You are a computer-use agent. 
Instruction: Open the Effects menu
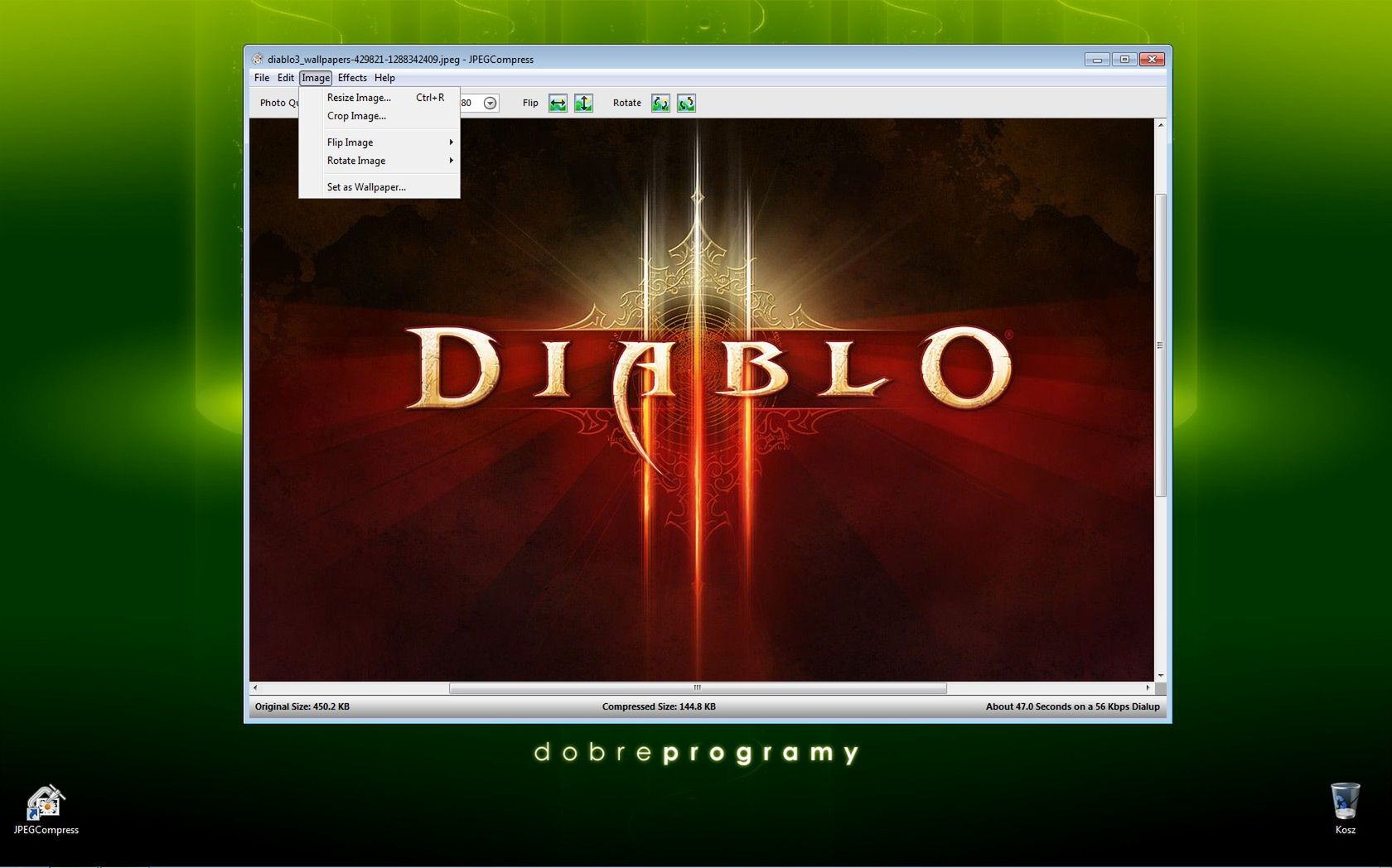(352, 78)
